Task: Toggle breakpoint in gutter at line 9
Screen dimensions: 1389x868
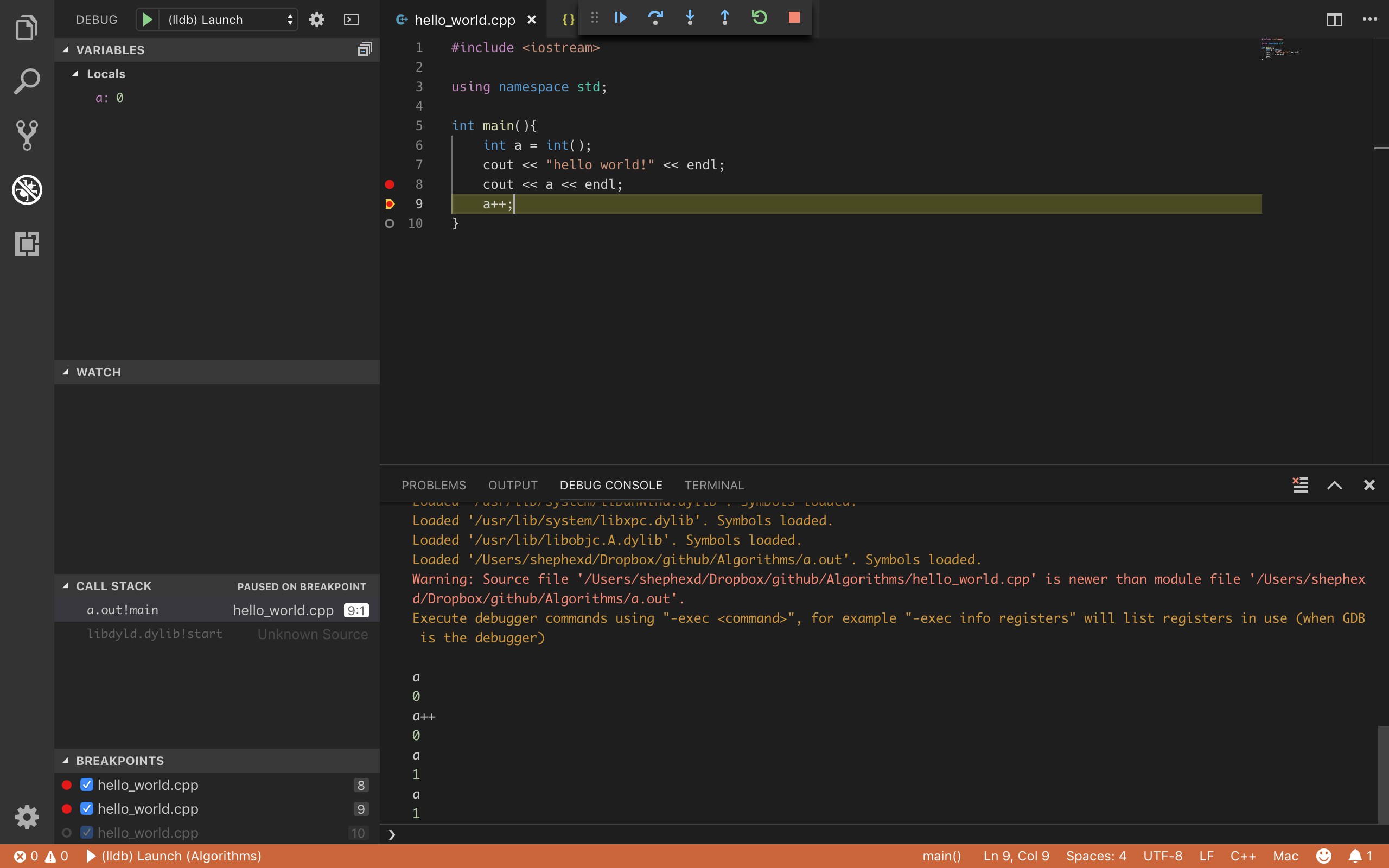Action: coord(389,204)
